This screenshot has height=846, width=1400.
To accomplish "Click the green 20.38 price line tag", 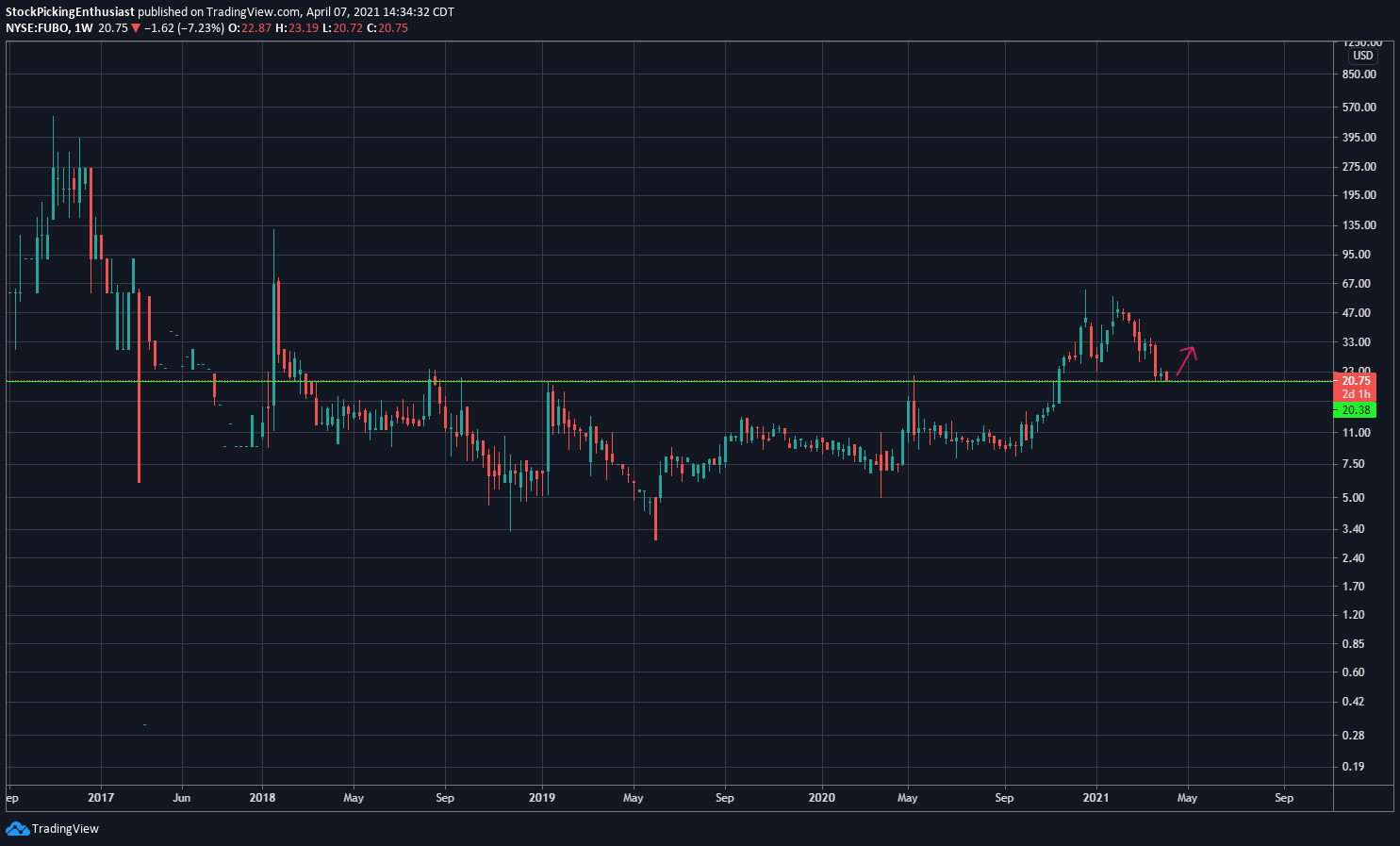I will (1356, 410).
